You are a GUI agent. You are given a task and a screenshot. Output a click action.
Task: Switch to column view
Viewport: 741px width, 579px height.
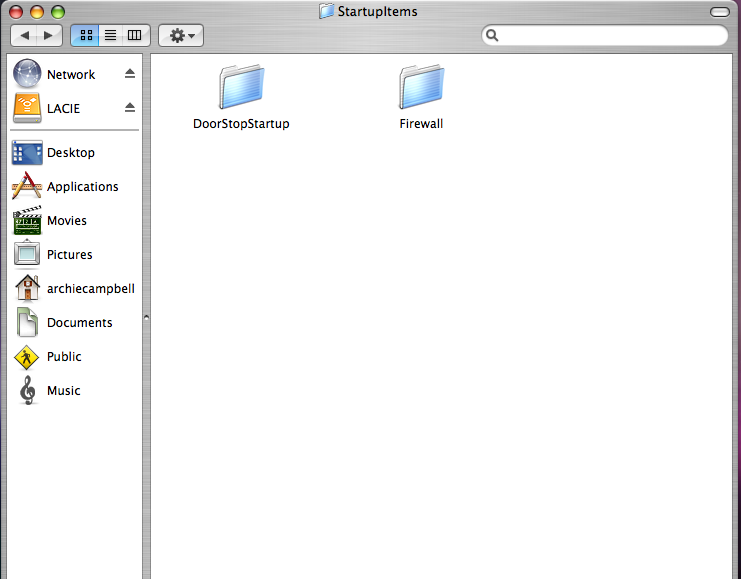pyautogui.click(x=136, y=35)
